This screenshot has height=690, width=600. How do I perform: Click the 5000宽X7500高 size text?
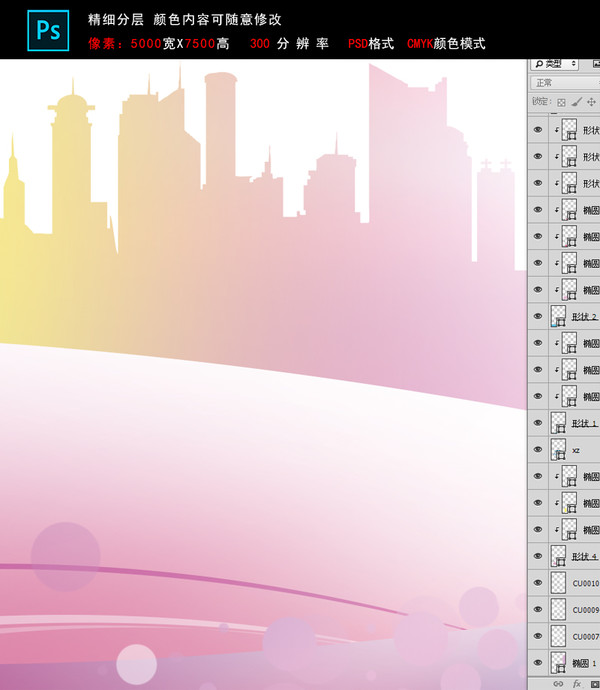(180, 44)
